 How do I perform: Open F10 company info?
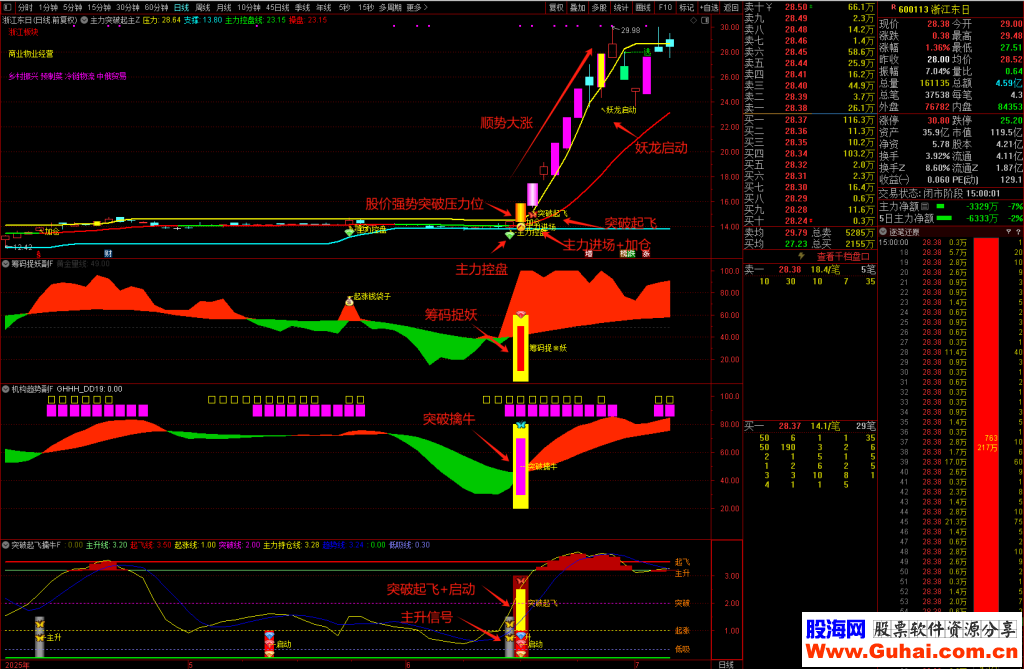(665, 7)
